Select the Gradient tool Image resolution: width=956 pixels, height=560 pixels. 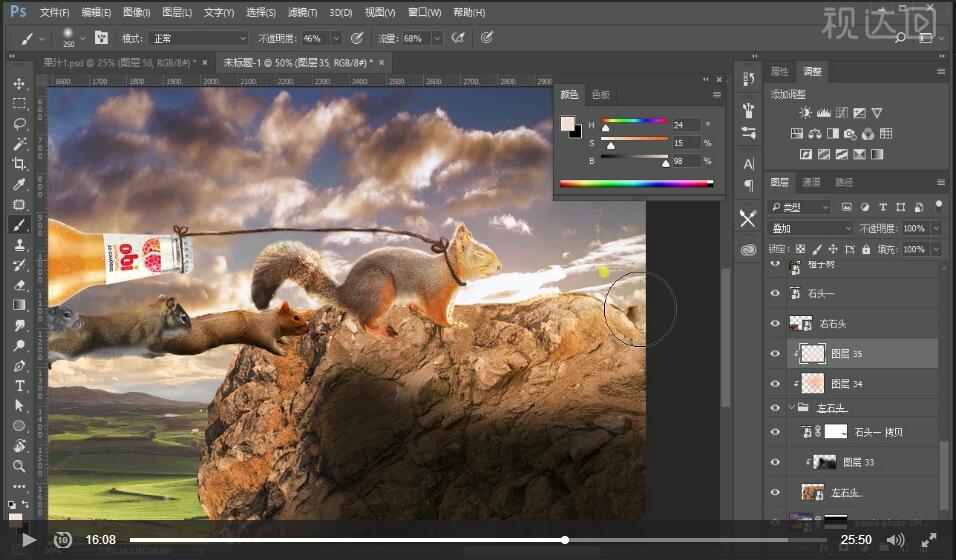tap(19, 305)
